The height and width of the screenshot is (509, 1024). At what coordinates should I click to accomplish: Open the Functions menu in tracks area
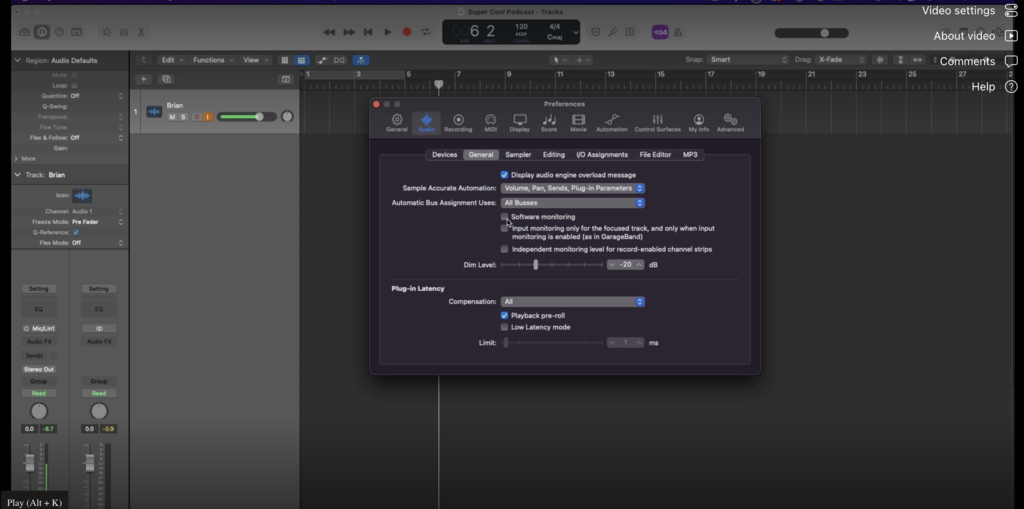click(x=214, y=60)
